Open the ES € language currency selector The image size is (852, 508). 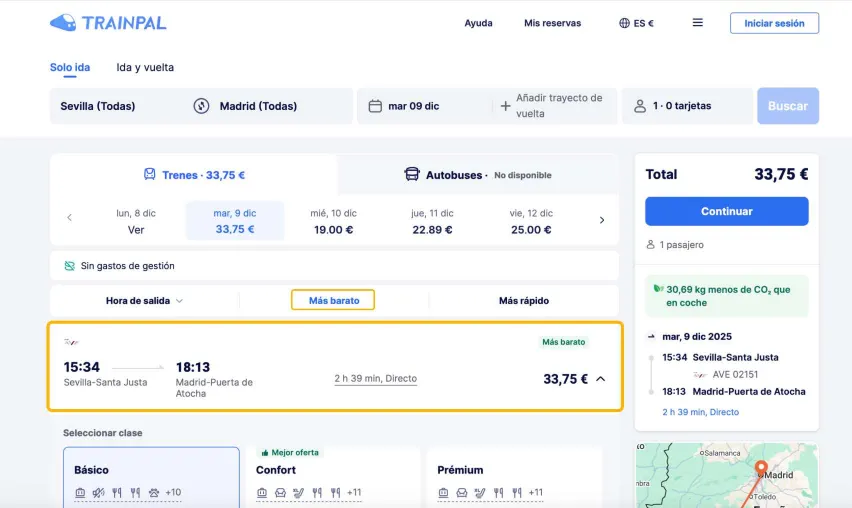tap(636, 23)
